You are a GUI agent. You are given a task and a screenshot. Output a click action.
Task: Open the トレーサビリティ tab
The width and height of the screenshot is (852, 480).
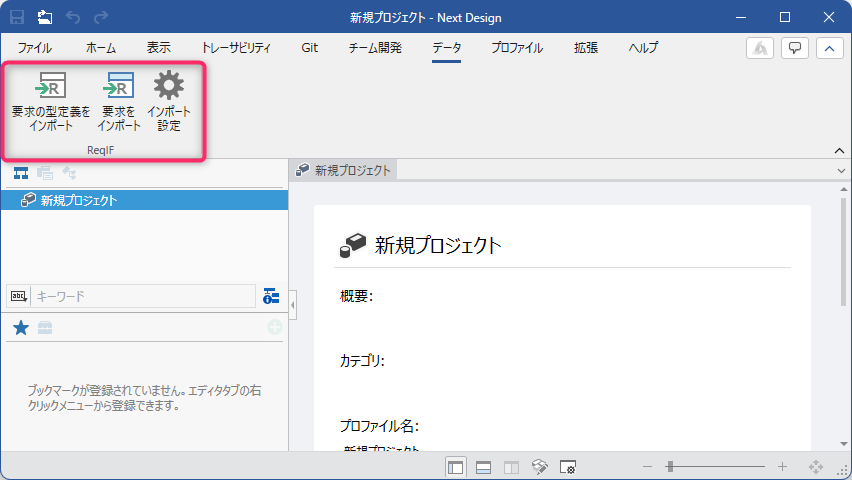pyautogui.click(x=236, y=48)
